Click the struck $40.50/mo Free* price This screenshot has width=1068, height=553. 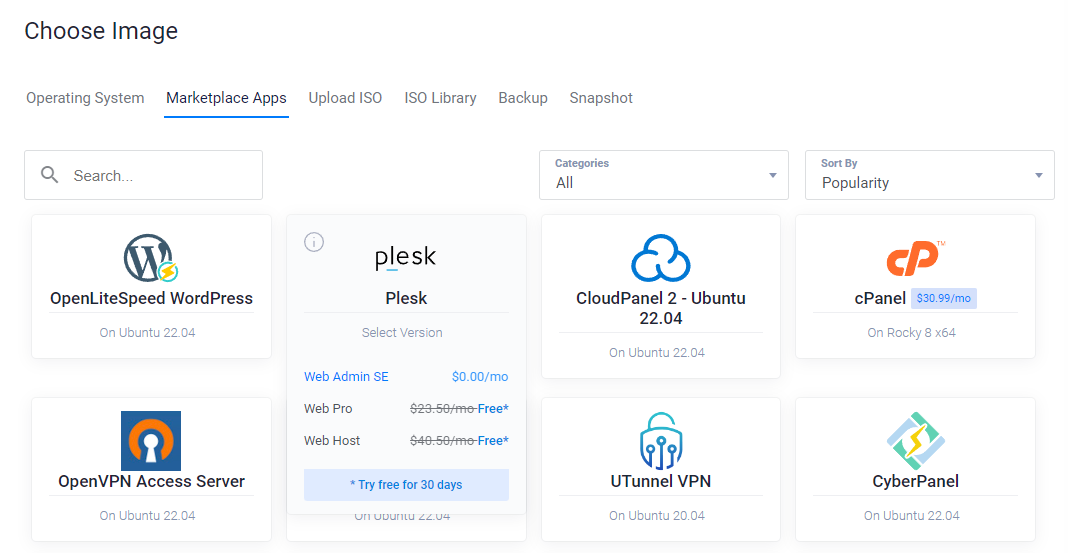459,441
